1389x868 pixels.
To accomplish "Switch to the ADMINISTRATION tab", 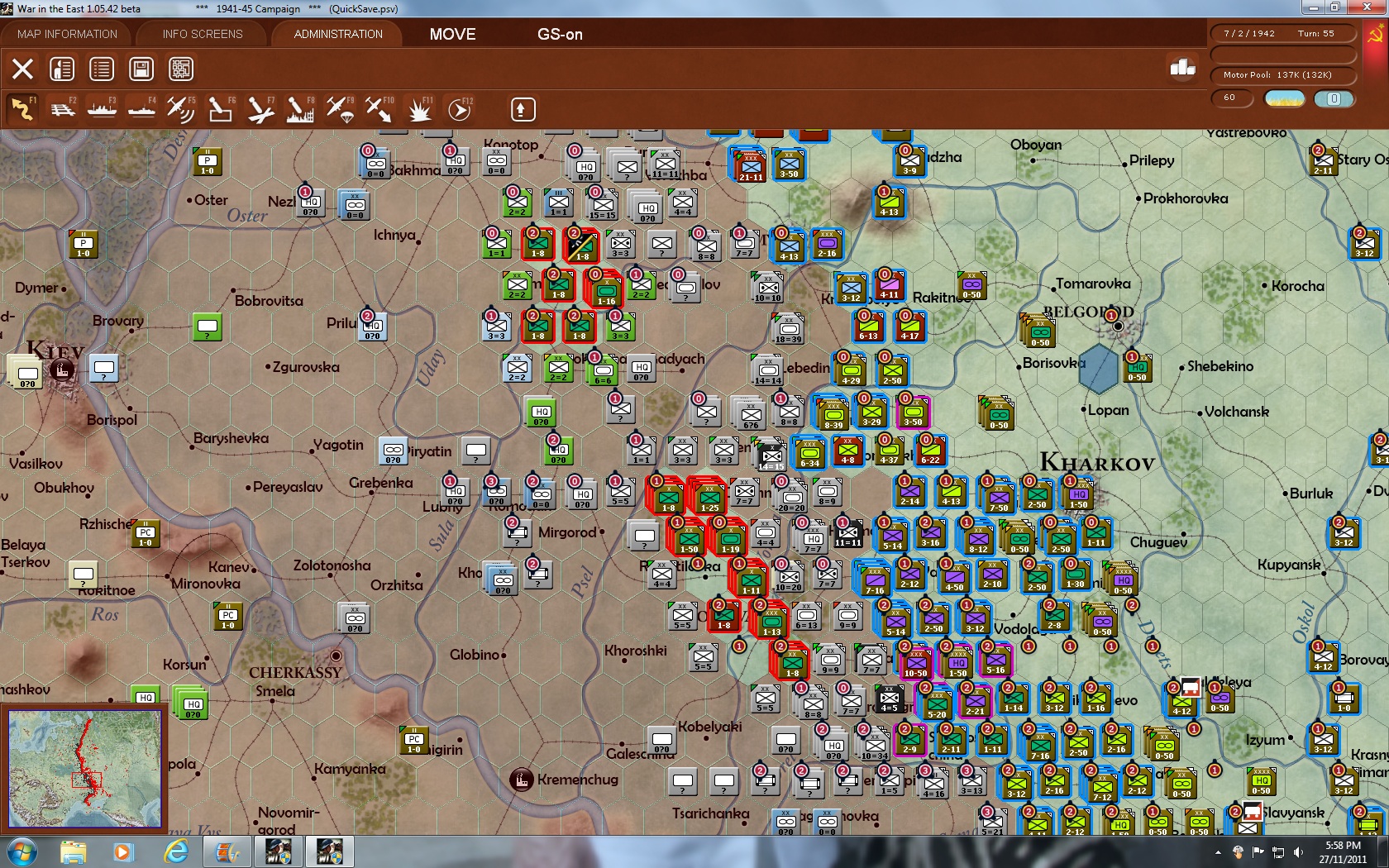I will click(338, 34).
